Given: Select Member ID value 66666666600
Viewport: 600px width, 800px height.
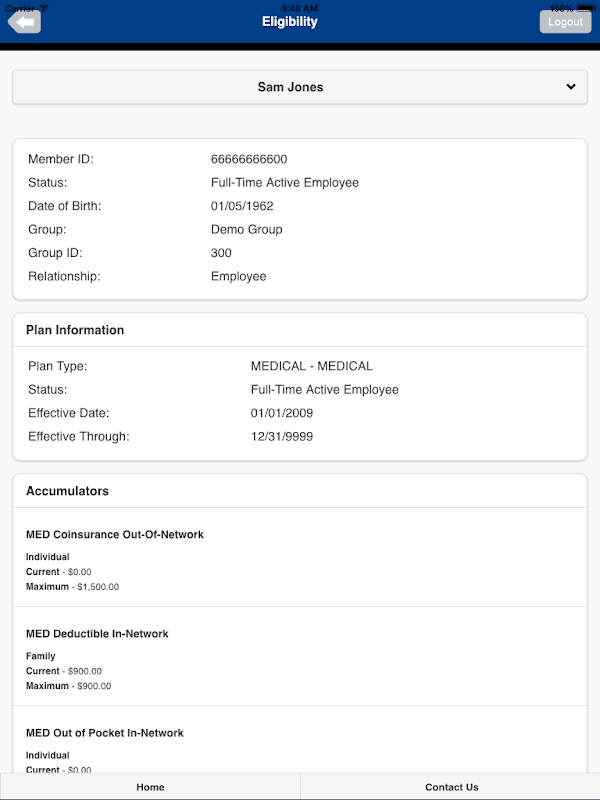Looking at the screenshot, I should 249,159.
